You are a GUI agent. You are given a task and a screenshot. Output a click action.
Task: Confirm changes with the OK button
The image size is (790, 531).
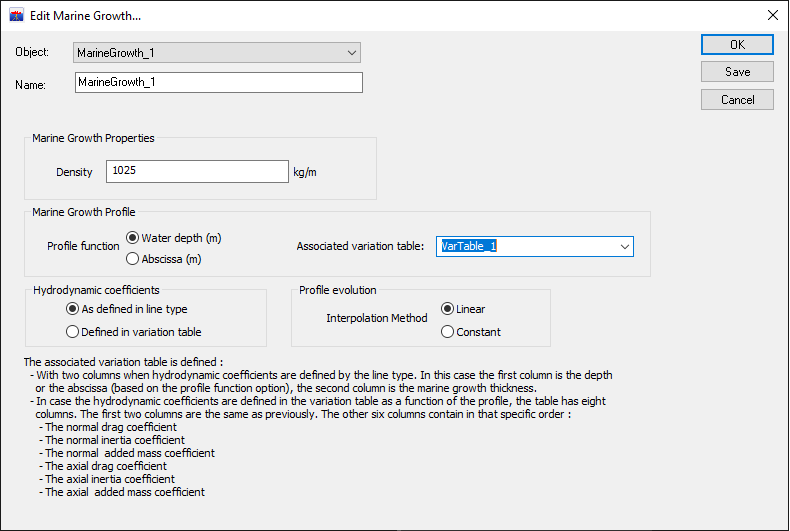coord(737,45)
